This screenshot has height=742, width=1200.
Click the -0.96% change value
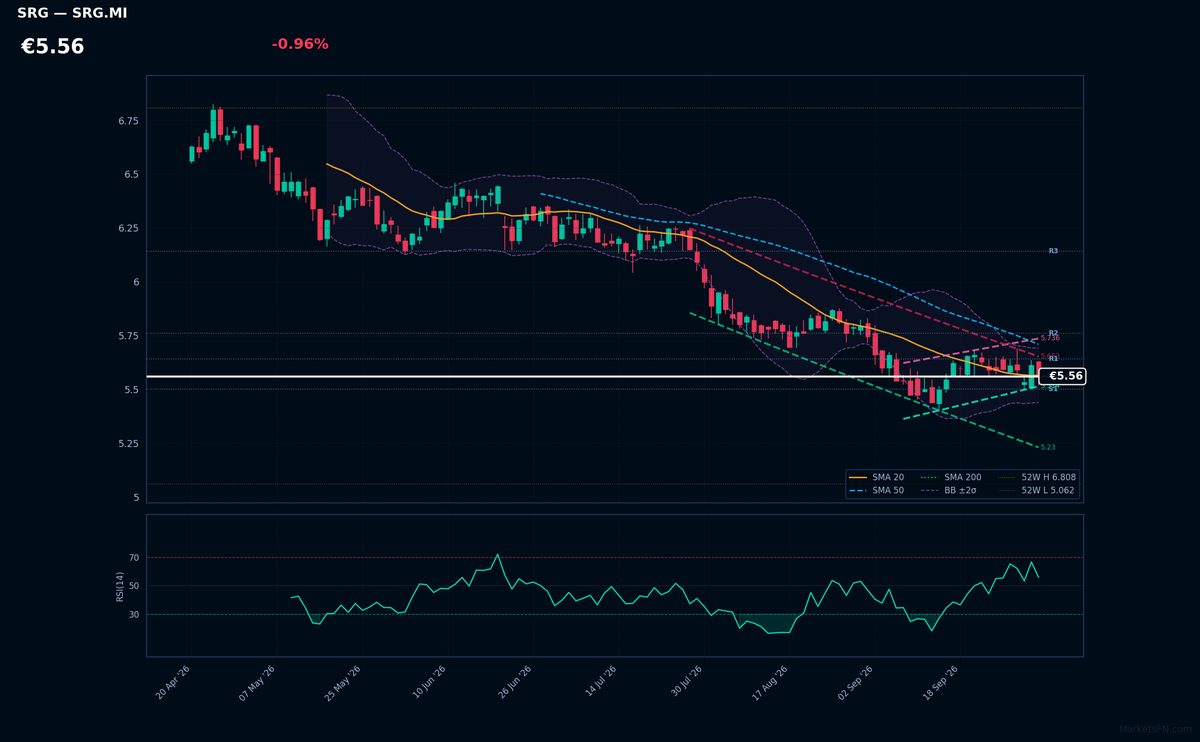(299, 44)
